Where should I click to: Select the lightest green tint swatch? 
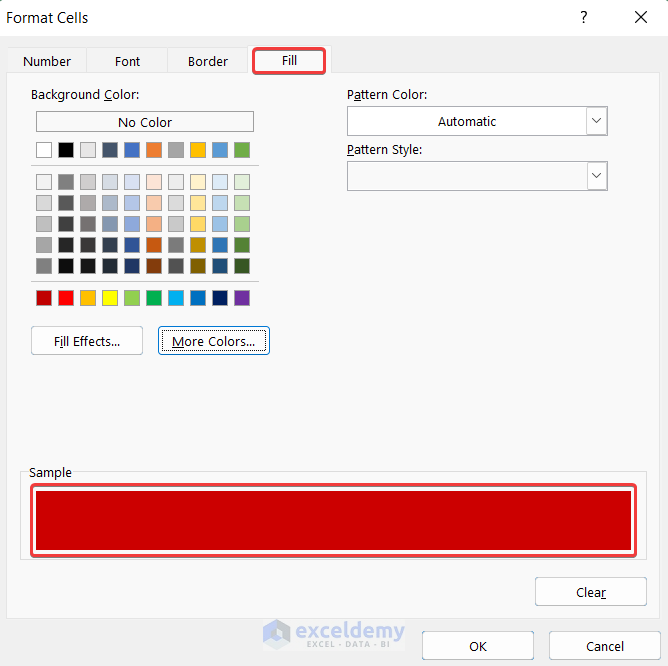click(x=242, y=182)
